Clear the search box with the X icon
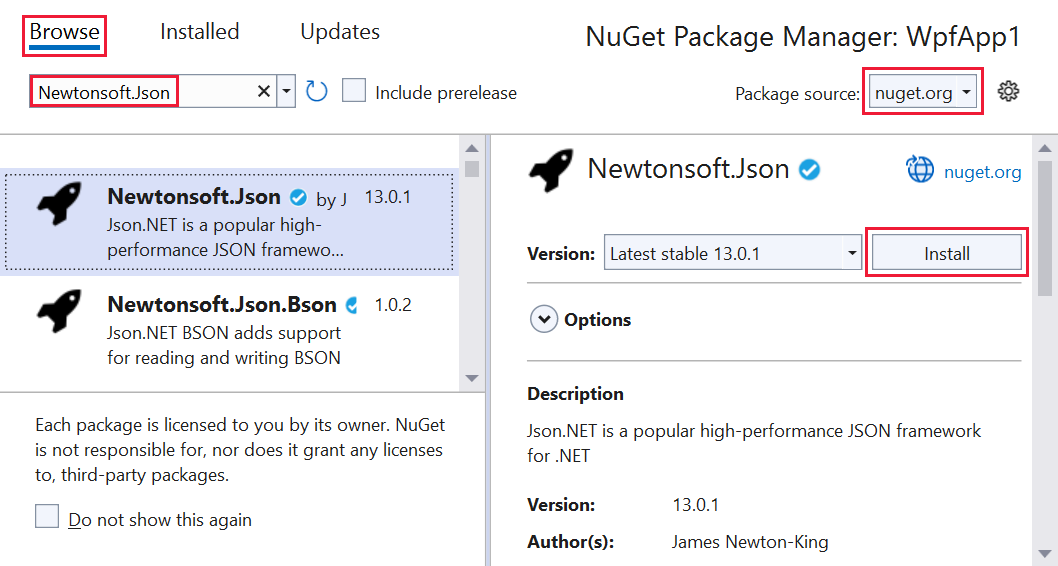This screenshot has height=566, width=1058. click(x=264, y=91)
